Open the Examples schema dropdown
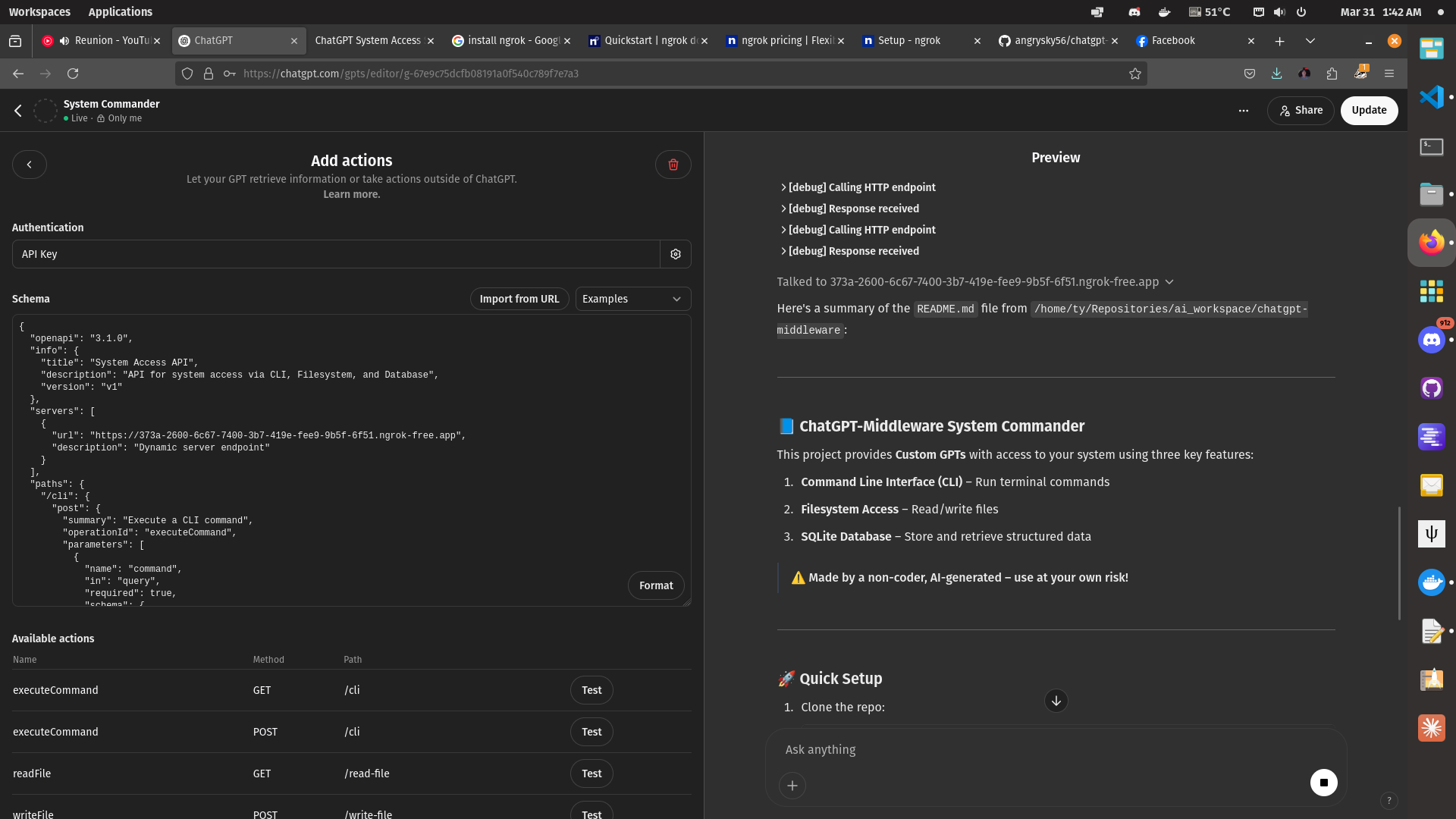The width and height of the screenshot is (1456, 819). (633, 299)
